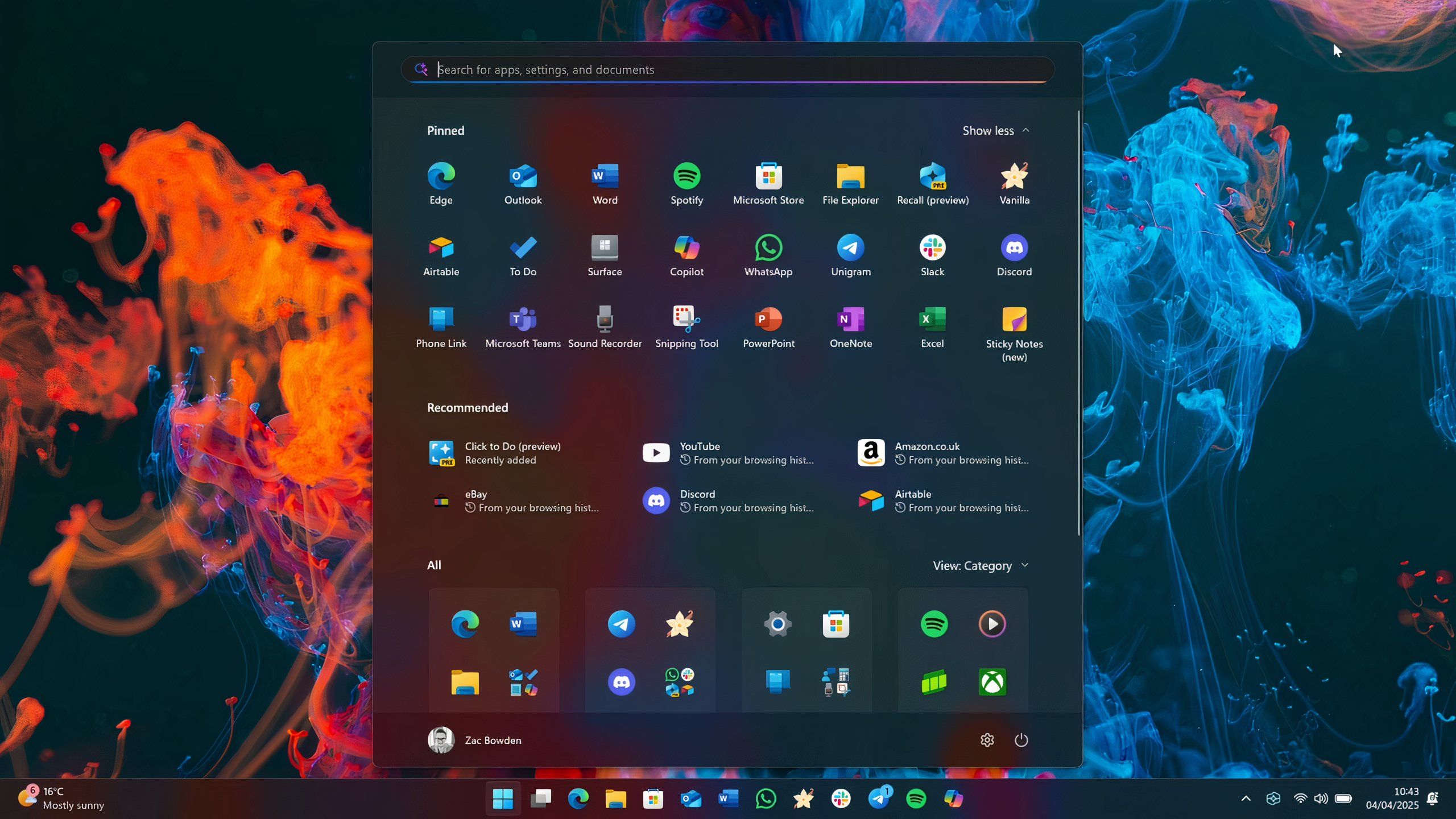Launch Slack from pinned apps

pos(932,255)
